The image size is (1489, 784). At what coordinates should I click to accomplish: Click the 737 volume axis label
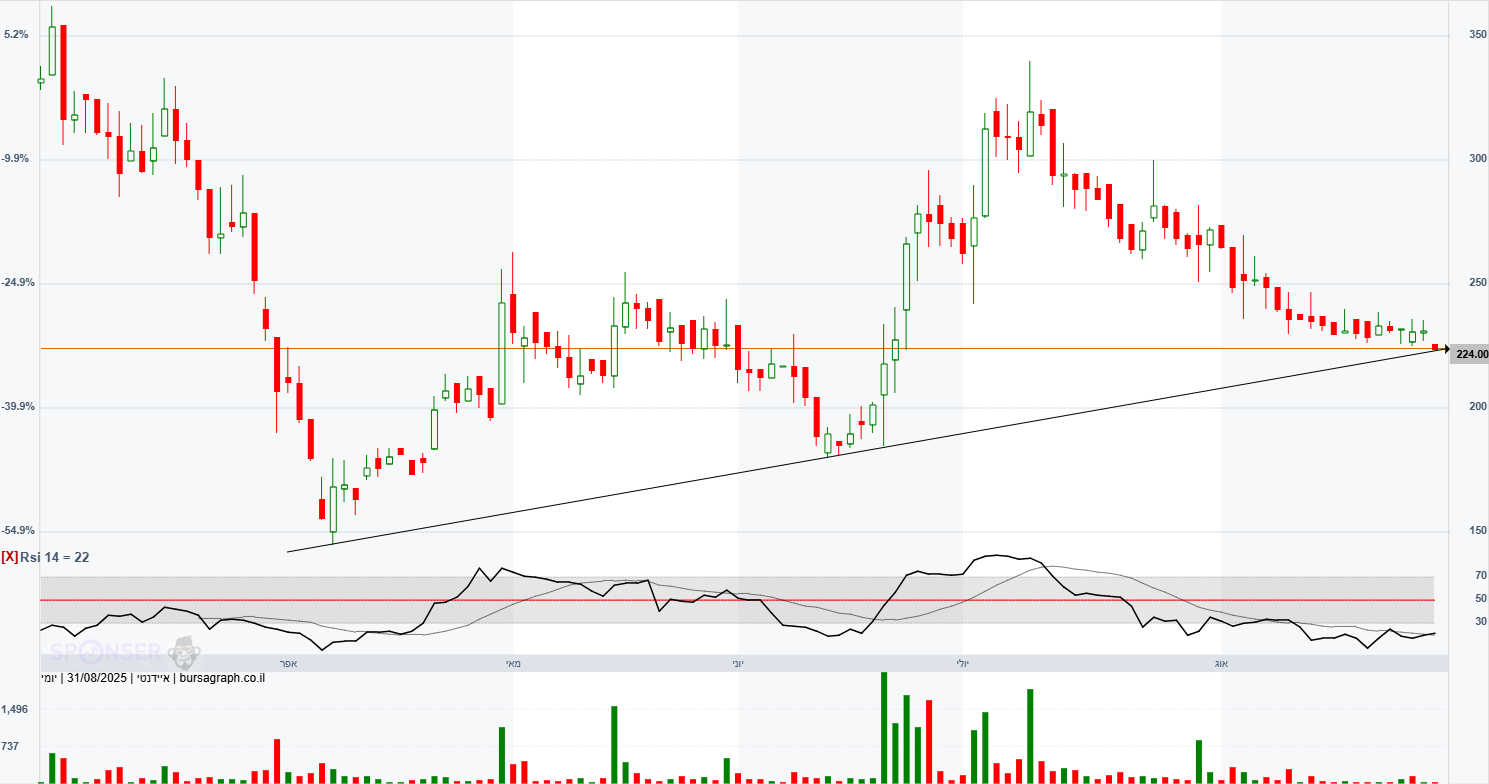pyautogui.click(x=11, y=747)
